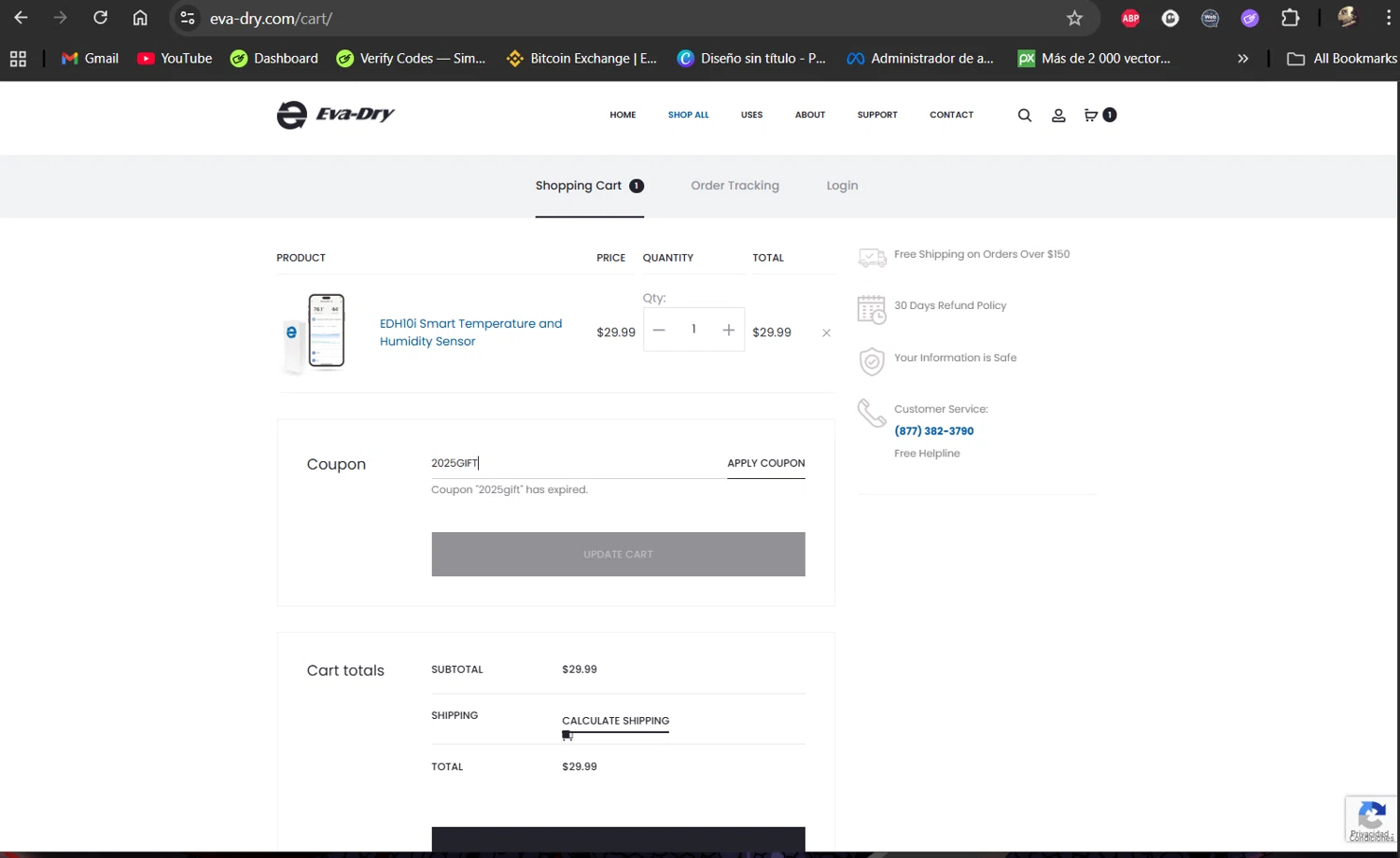Open the Administrador de a... bookmark

pos(921,58)
